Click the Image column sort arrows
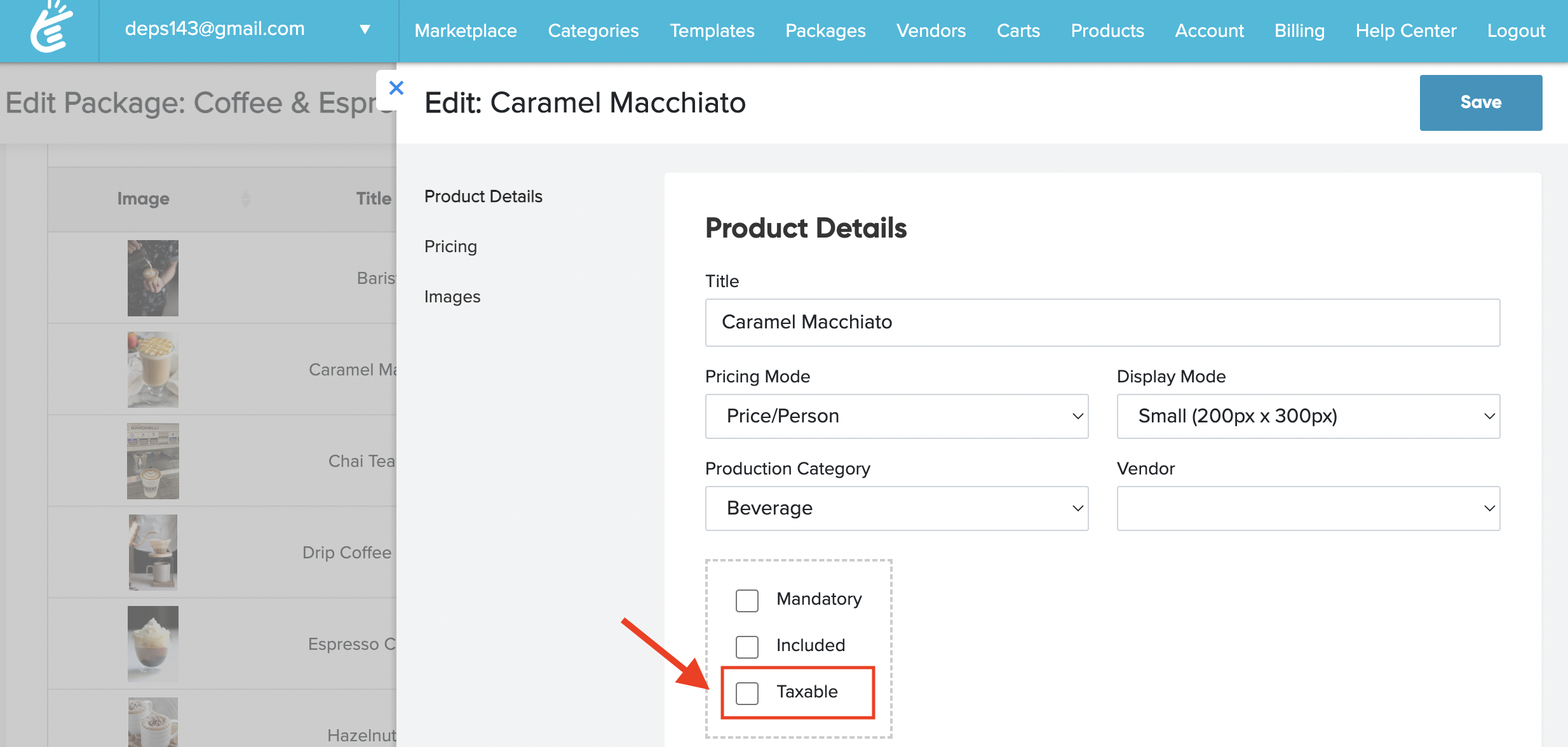 click(x=246, y=199)
